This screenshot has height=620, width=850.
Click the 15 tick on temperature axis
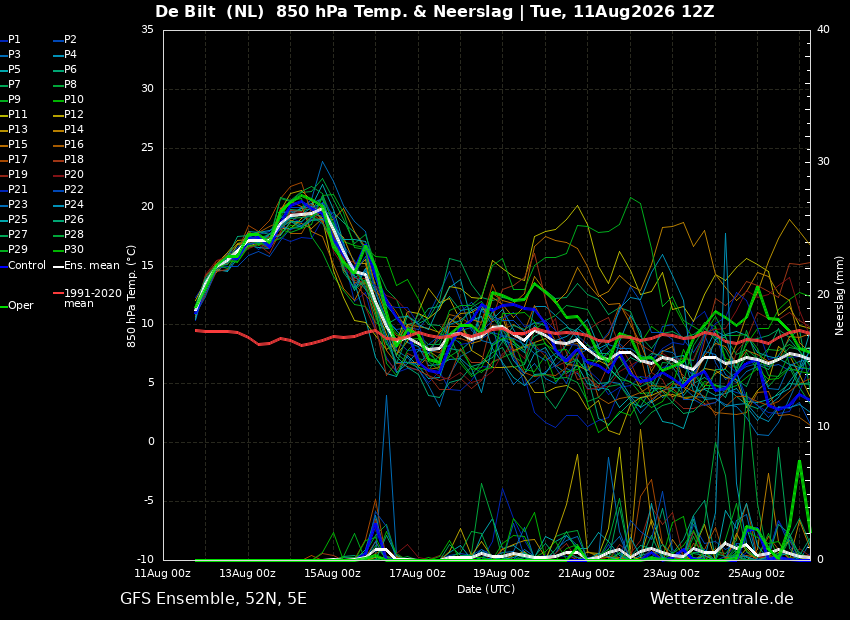(147, 266)
